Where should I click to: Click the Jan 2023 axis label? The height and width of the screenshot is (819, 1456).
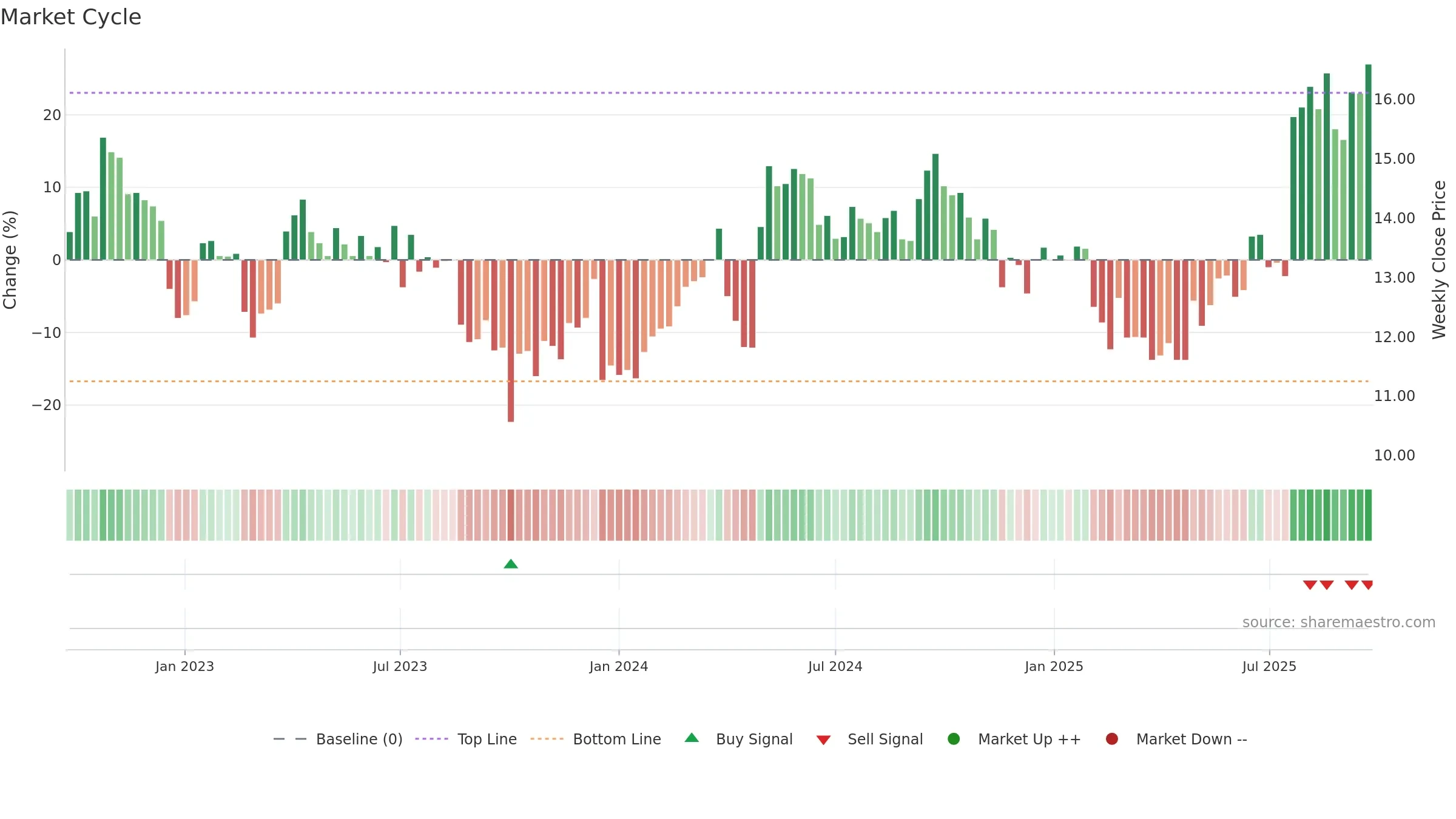pyautogui.click(x=184, y=666)
